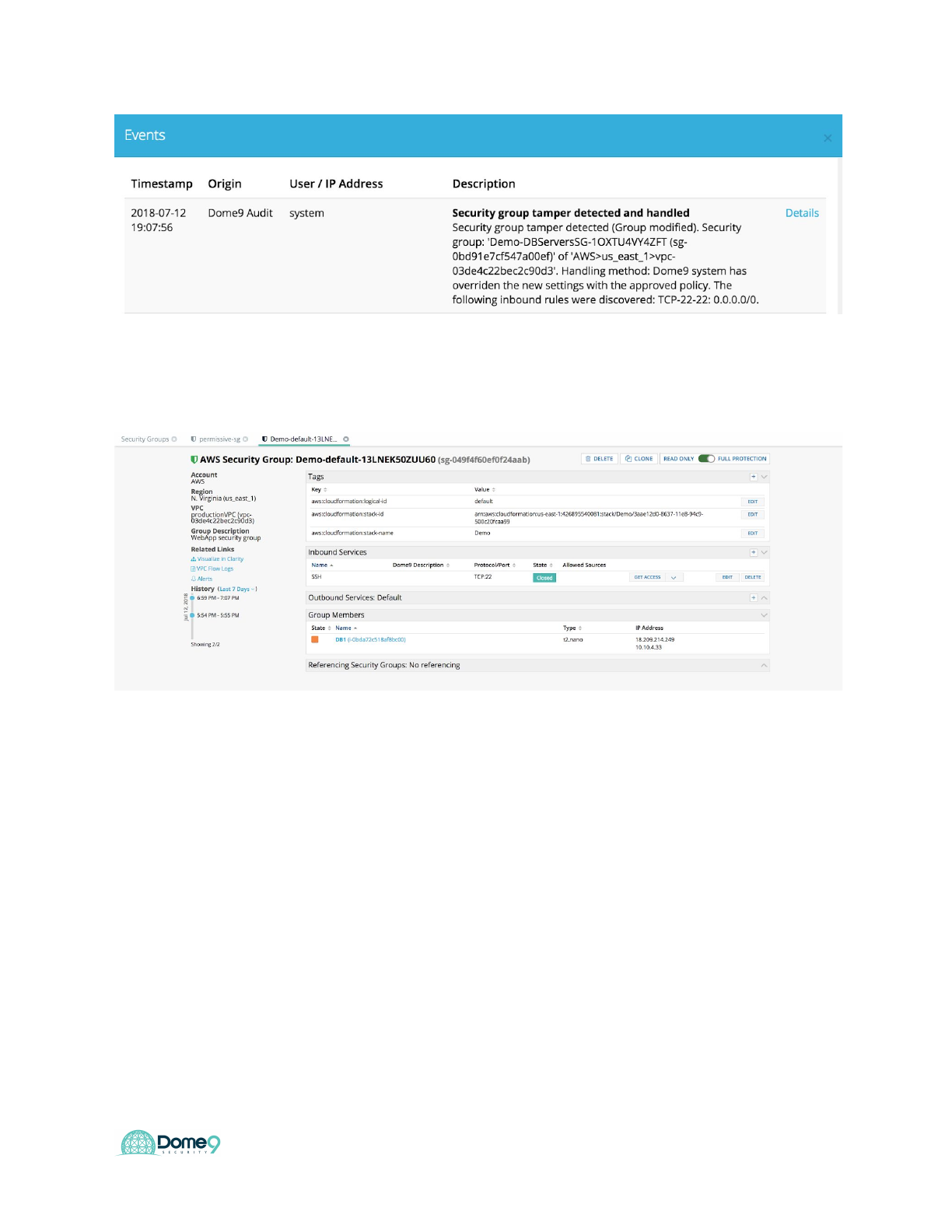The height and width of the screenshot is (1232, 952).
Task: Close the permissive-sg tab icon
Action: pos(246,439)
